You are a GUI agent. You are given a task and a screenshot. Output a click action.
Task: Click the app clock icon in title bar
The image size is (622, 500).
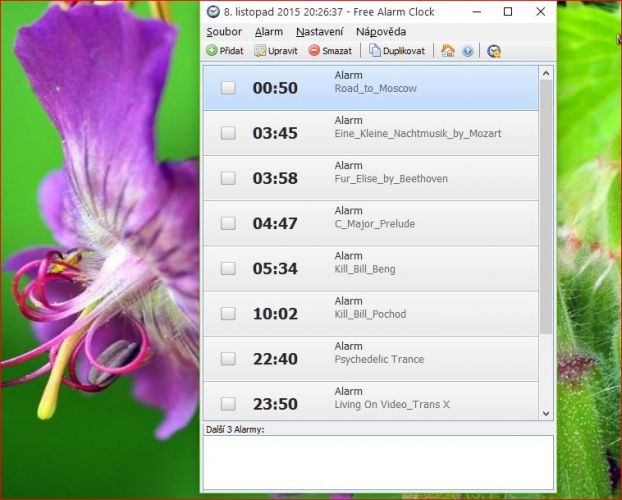213,12
